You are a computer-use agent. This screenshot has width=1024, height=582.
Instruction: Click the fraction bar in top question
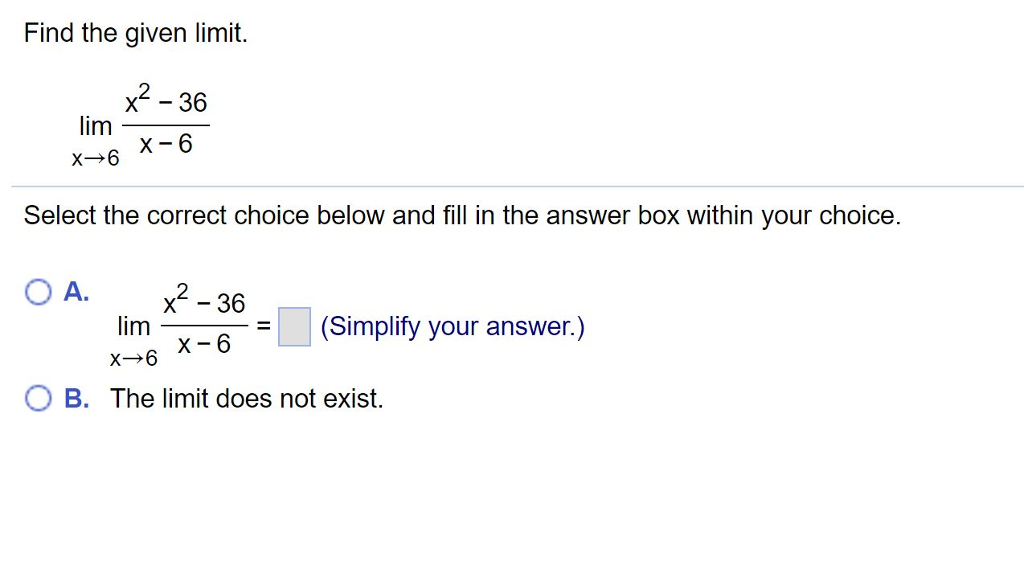pyautogui.click(x=166, y=125)
